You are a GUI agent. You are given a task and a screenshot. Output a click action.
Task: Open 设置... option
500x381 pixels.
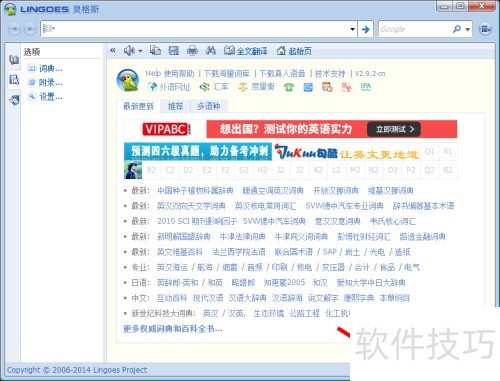pyautogui.click(x=45, y=97)
